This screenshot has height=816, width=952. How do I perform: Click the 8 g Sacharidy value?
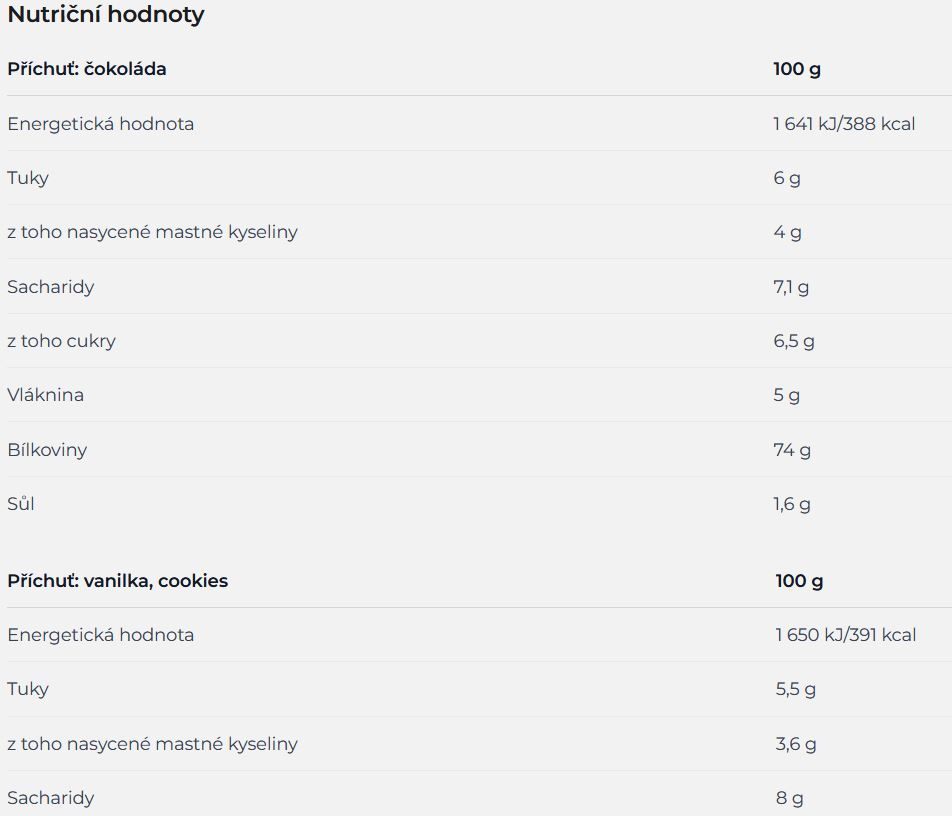coord(789,798)
